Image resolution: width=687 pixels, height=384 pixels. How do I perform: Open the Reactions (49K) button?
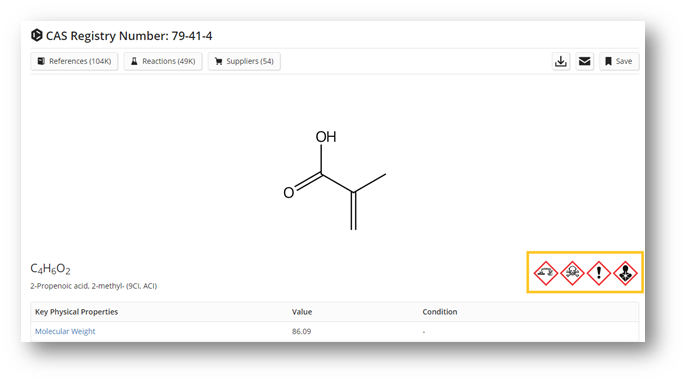[163, 61]
